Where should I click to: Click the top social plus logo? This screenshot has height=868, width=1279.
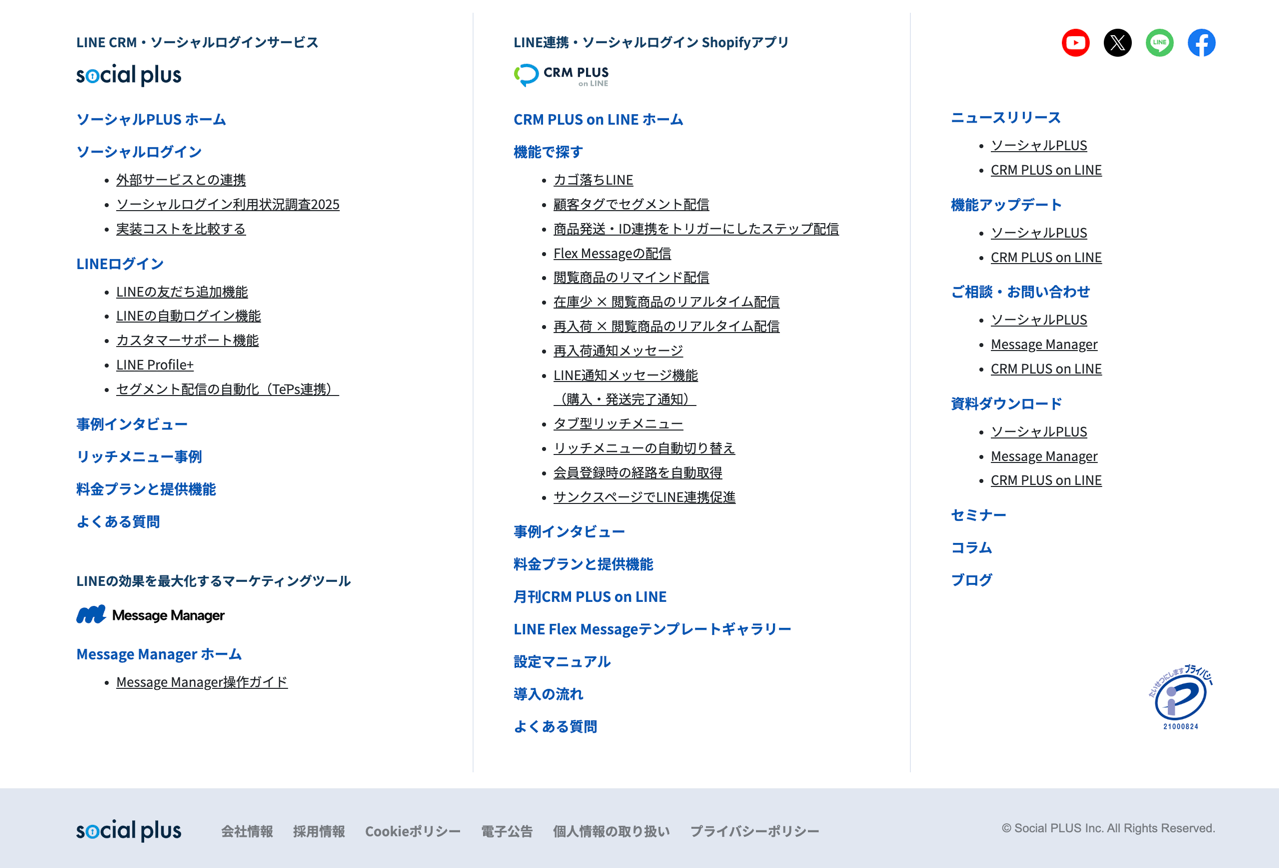(x=129, y=76)
